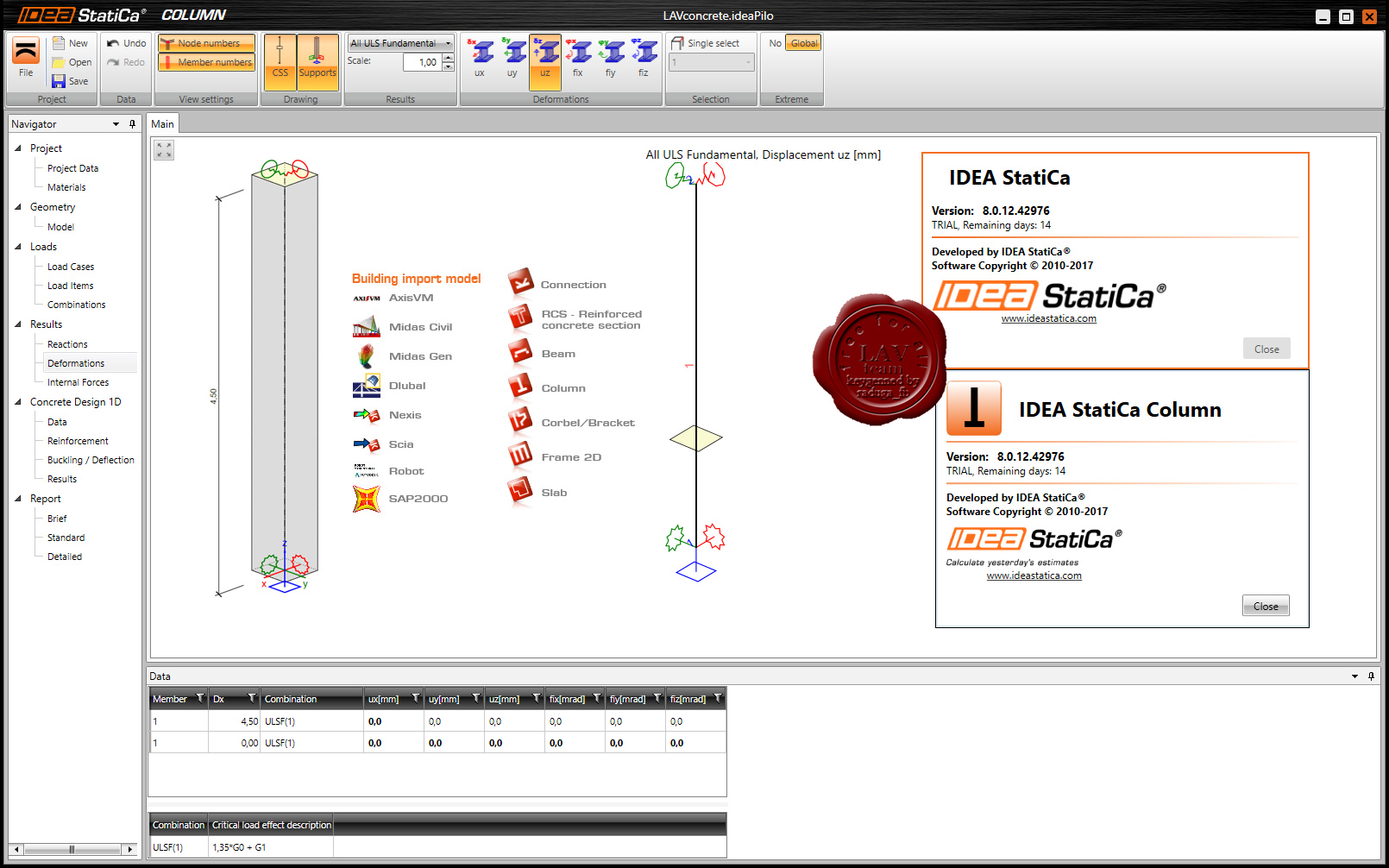
Task: Filter the uz[mm] column
Action: pyautogui.click(x=537, y=698)
